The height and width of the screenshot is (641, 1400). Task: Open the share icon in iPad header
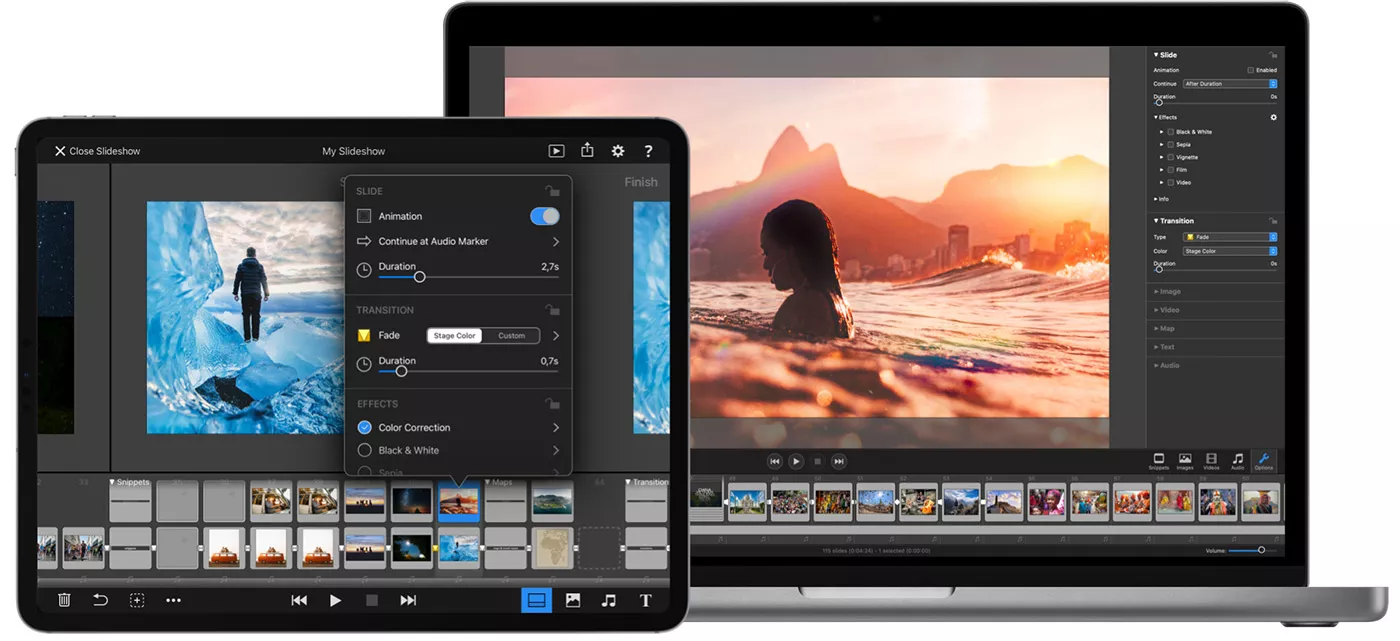tap(587, 151)
